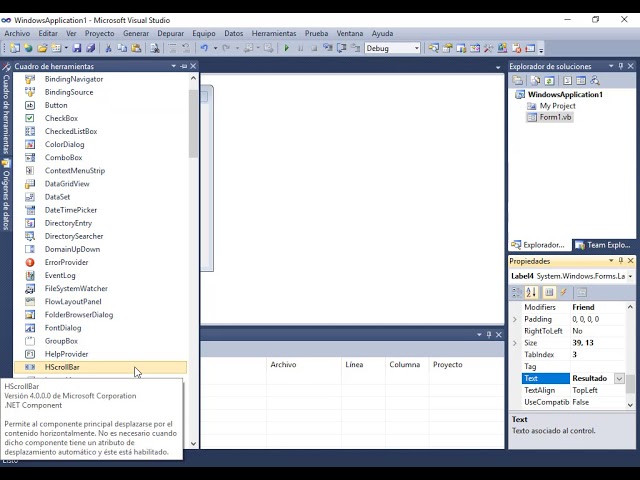The height and width of the screenshot is (480, 640).
Task: Expand the Size property
Action: (515, 343)
